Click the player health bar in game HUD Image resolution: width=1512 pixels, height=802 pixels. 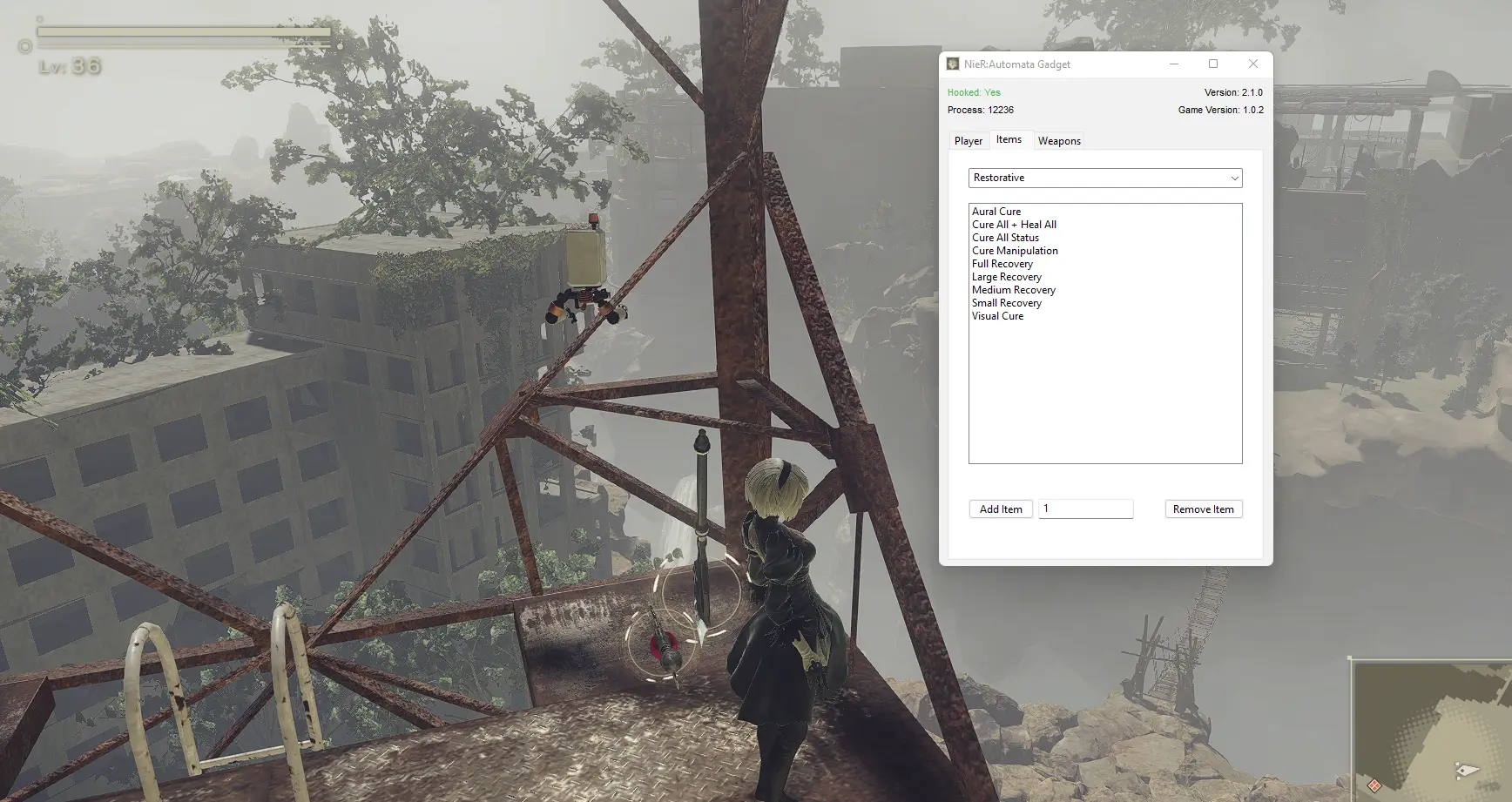[184, 33]
